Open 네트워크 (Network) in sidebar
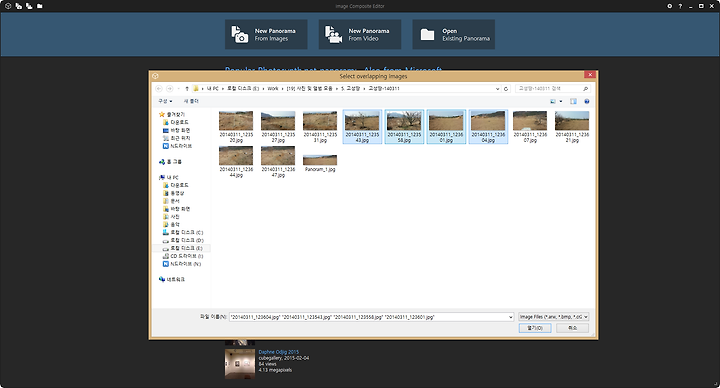Image resolution: width=720 pixels, height=388 pixels. (x=171, y=279)
